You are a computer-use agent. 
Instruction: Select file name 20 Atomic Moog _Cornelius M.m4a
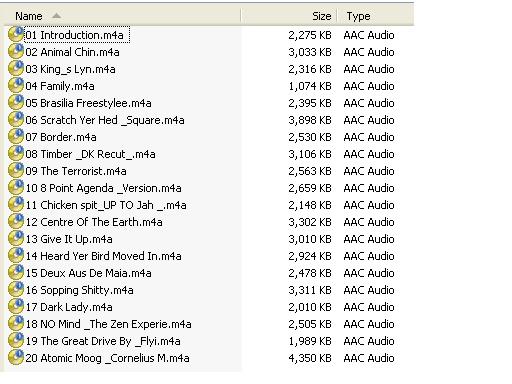click(x=107, y=358)
